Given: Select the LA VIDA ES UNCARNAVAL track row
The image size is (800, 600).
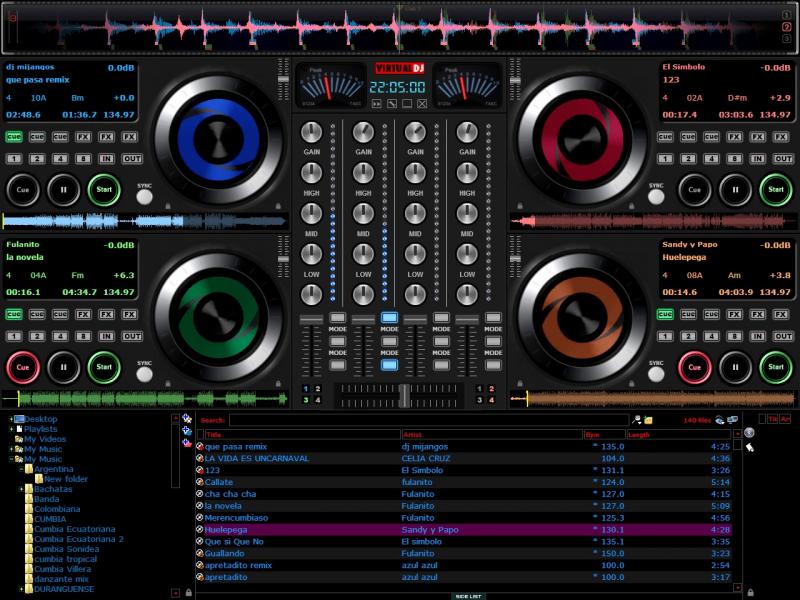Looking at the screenshot, I should 463,458.
